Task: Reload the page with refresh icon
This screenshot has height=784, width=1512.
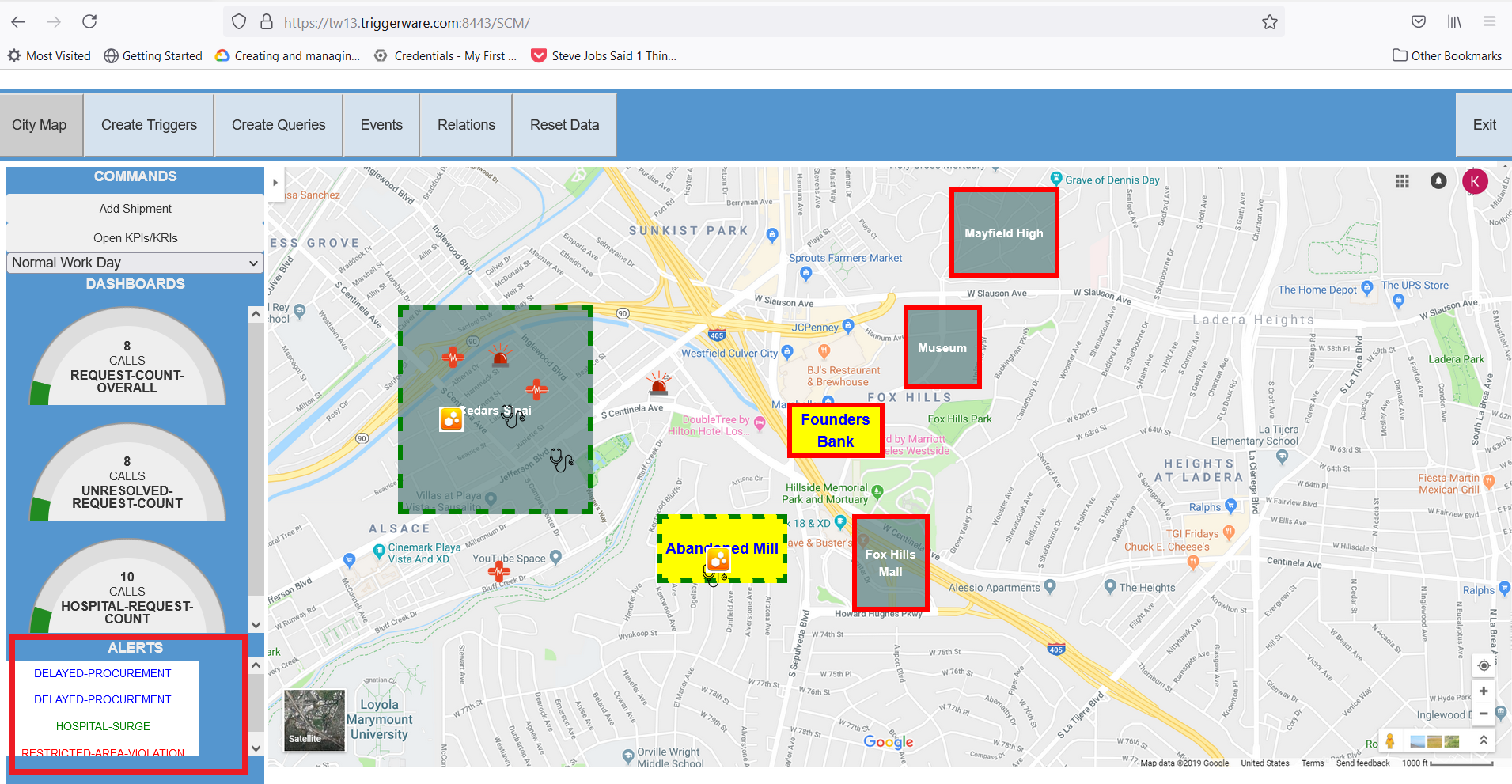Action: (89, 22)
